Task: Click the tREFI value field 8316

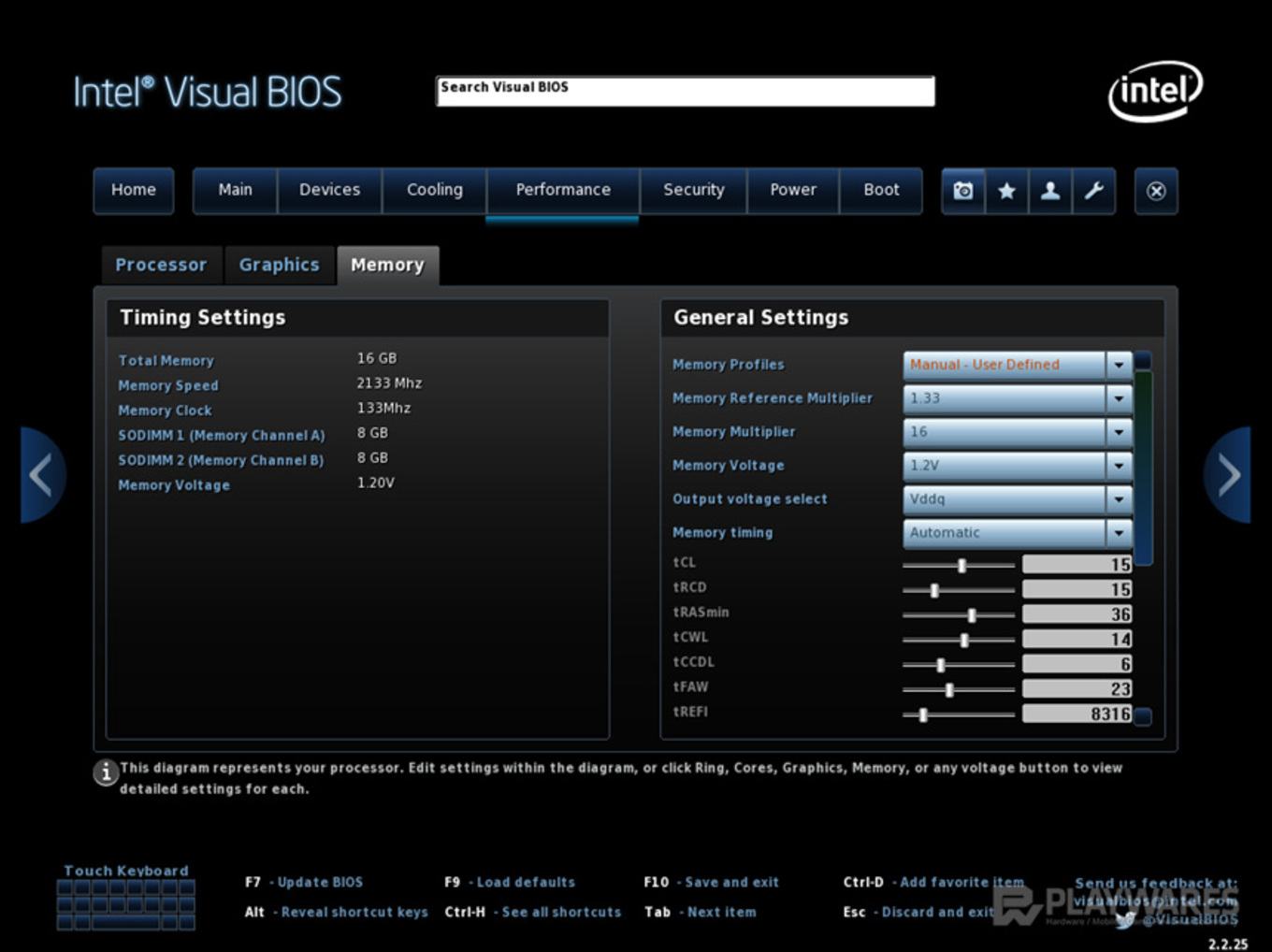Action: point(1077,714)
